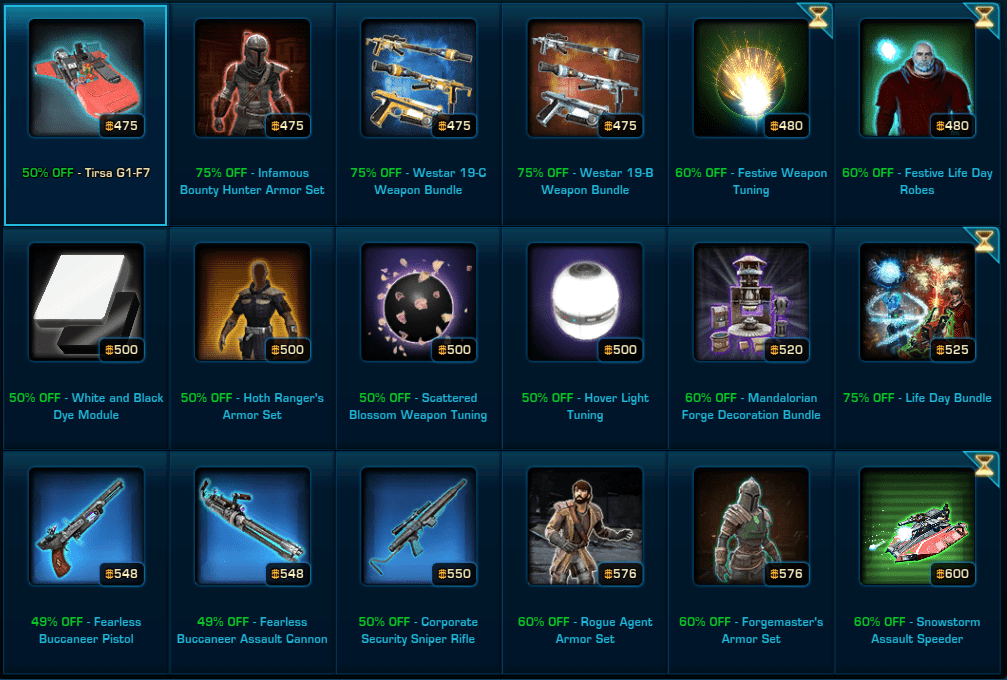Image resolution: width=1007 pixels, height=680 pixels.
Task: Click the White and Black Dye Module icon
Action: 86,302
